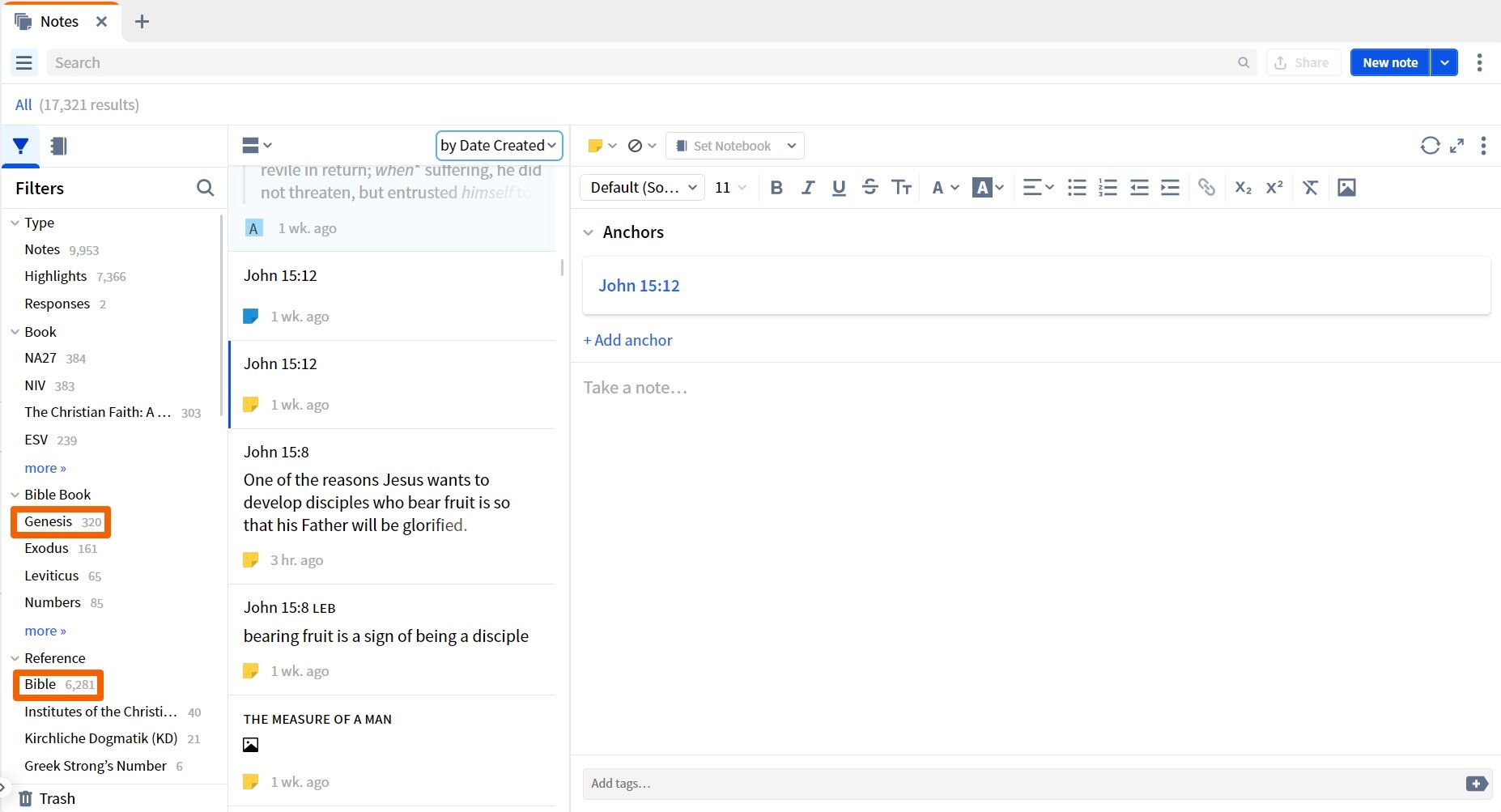The height and width of the screenshot is (812, 1501).
Task: Select the Filters funnel tab
Action: (x=21, y=146)
